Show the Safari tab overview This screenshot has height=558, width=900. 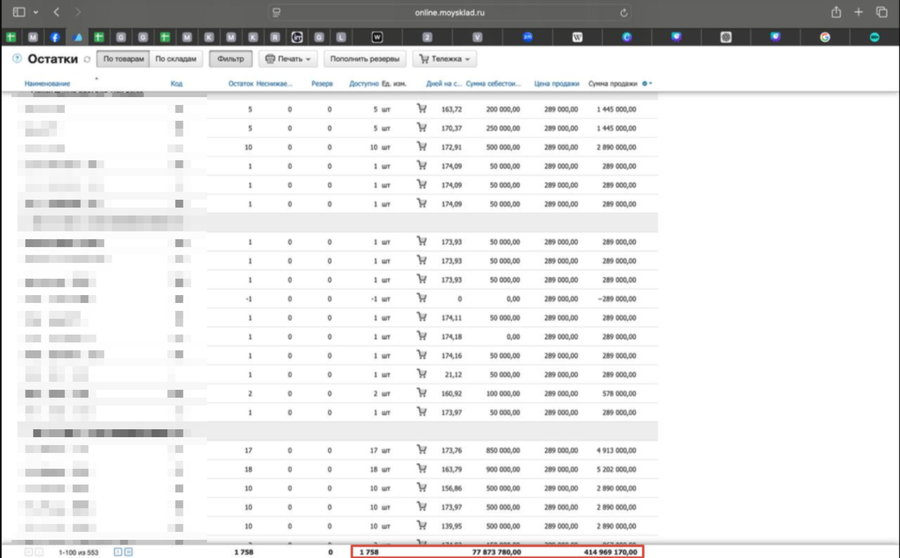pos(882,12)
